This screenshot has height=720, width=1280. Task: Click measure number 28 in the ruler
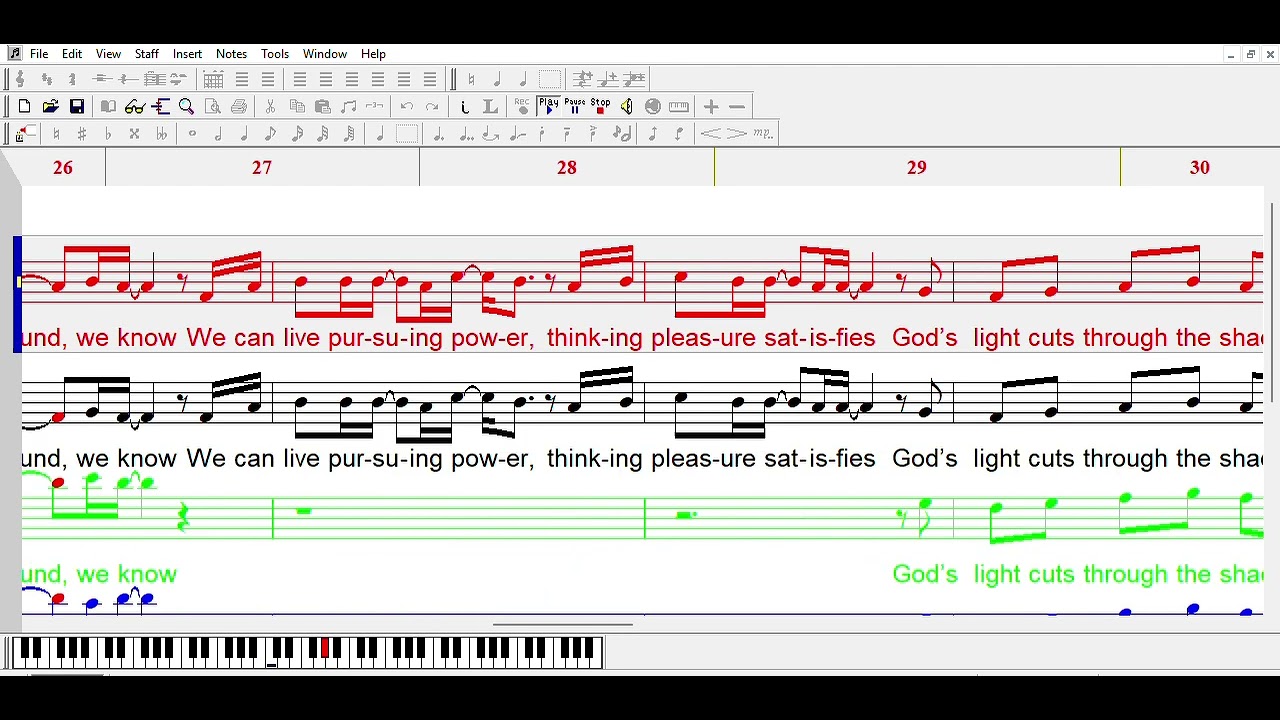pyautogui.click(x=567, y=167)
